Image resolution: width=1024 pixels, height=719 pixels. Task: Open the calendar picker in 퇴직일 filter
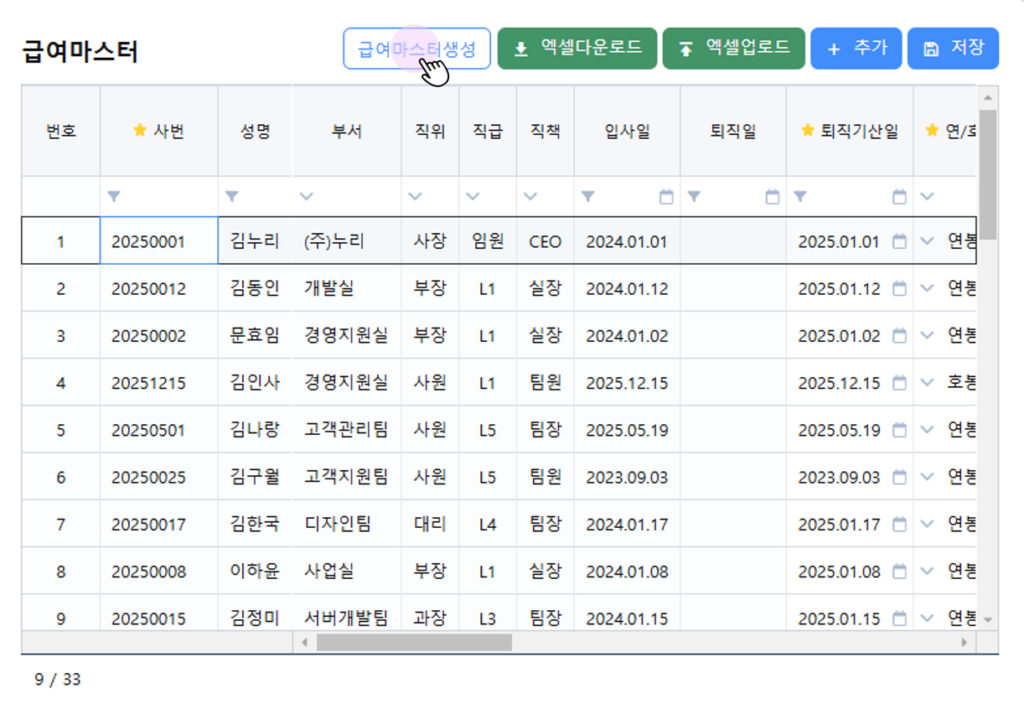click(772, 197)
